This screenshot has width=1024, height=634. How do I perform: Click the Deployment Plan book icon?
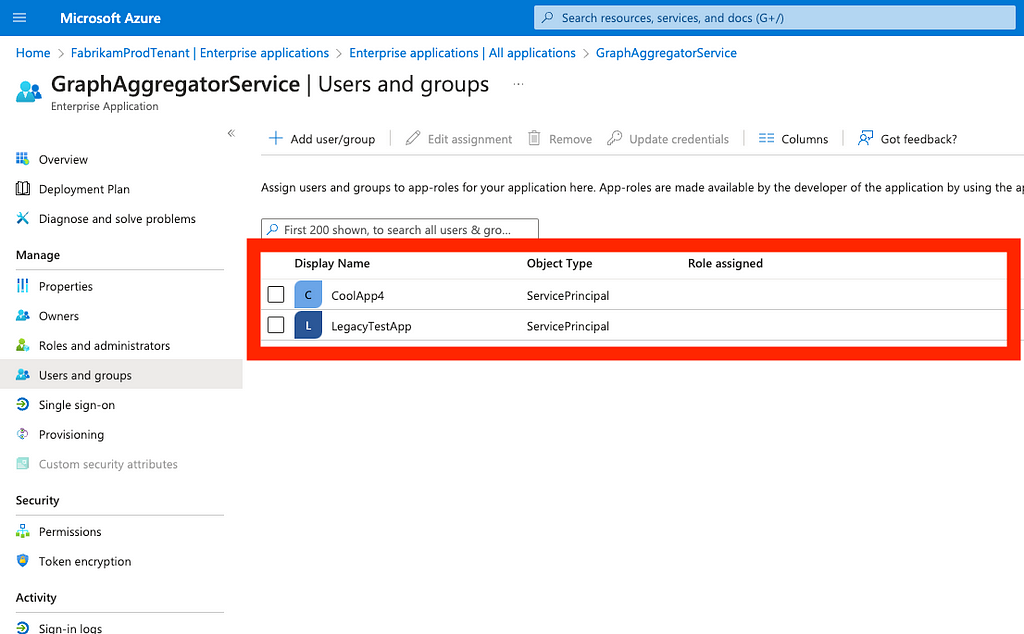tap(23, 189)
